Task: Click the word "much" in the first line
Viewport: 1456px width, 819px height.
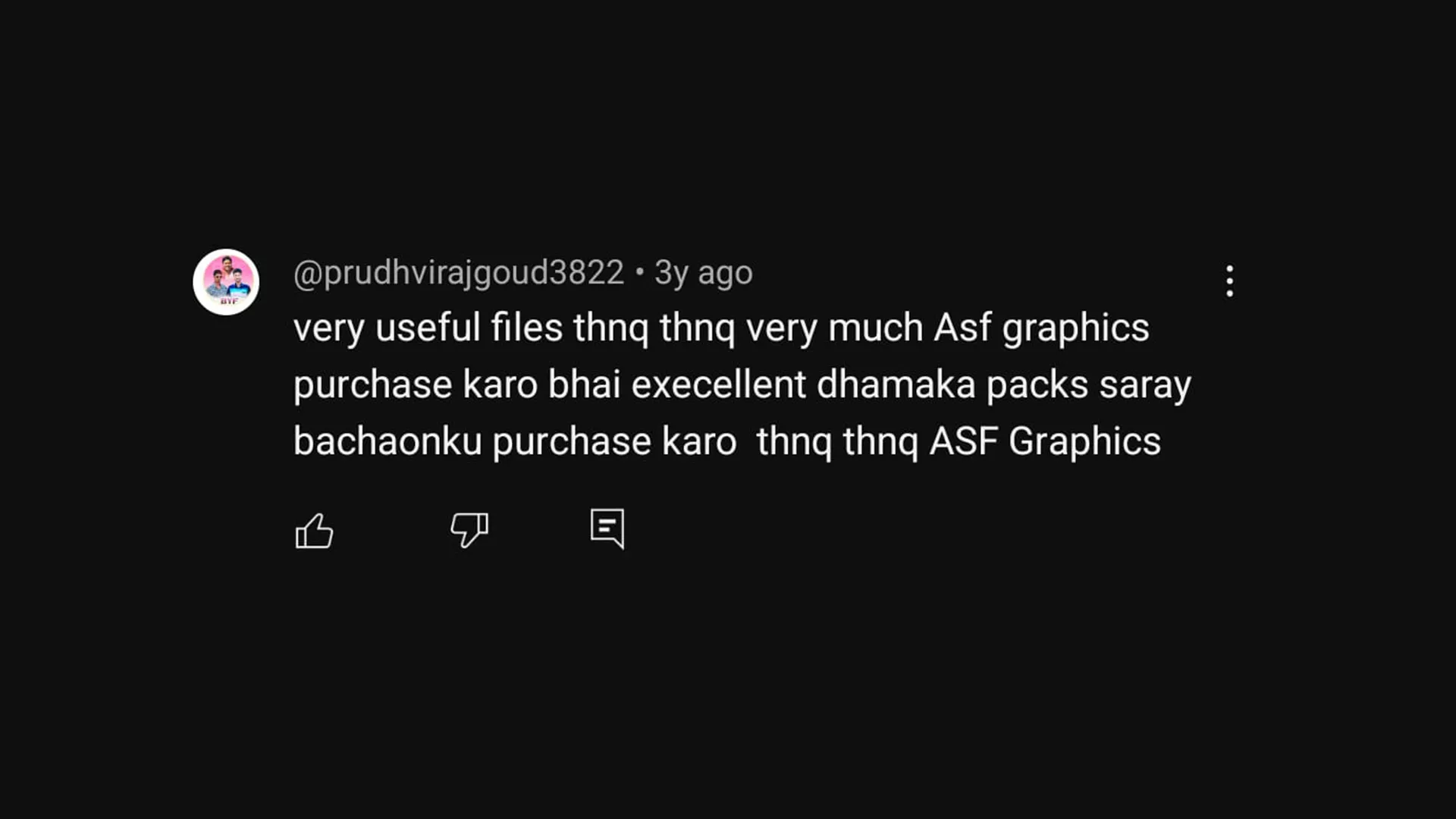Action: [875, 328]
